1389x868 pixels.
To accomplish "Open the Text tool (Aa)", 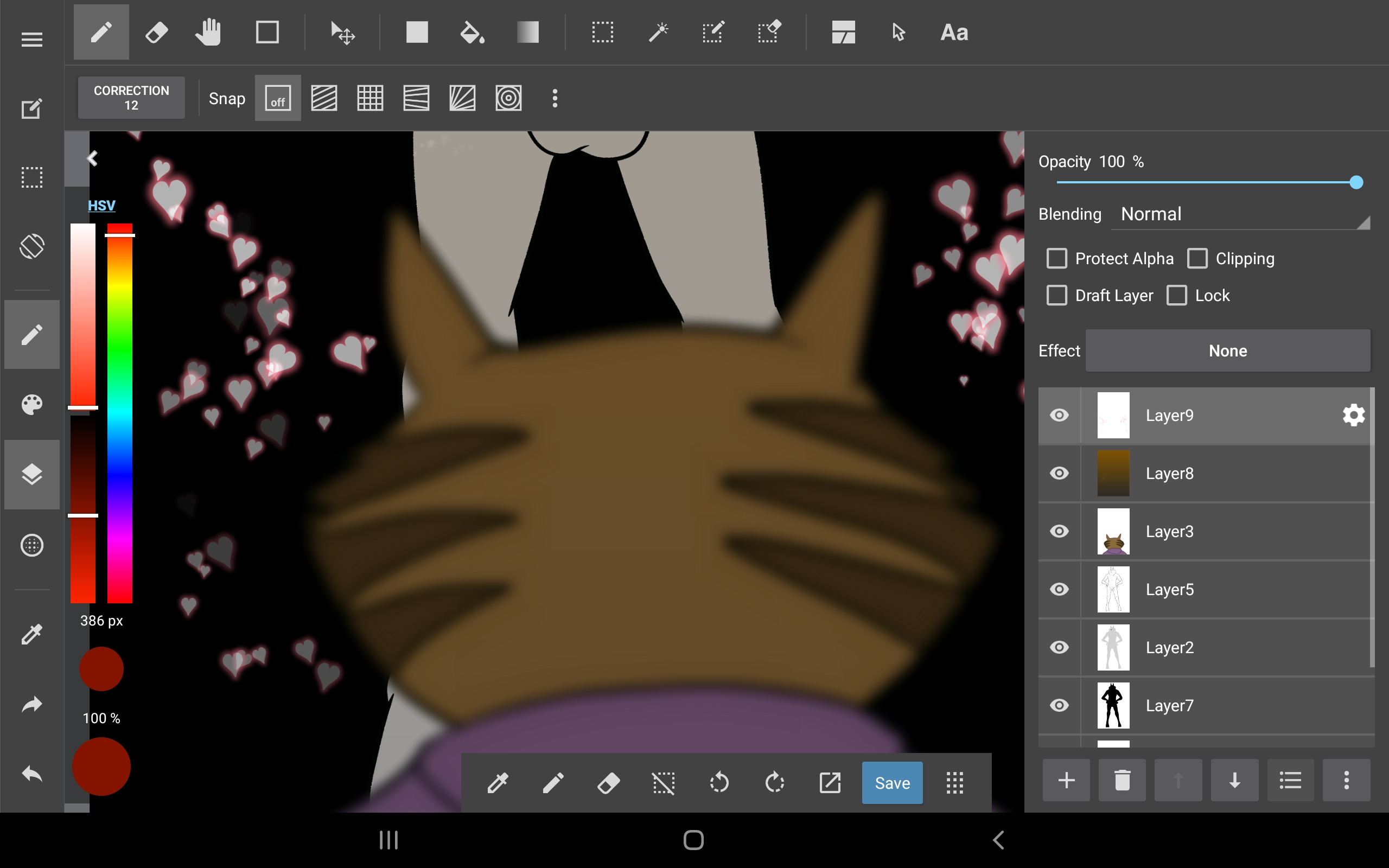I will click(x=954, y=33).
